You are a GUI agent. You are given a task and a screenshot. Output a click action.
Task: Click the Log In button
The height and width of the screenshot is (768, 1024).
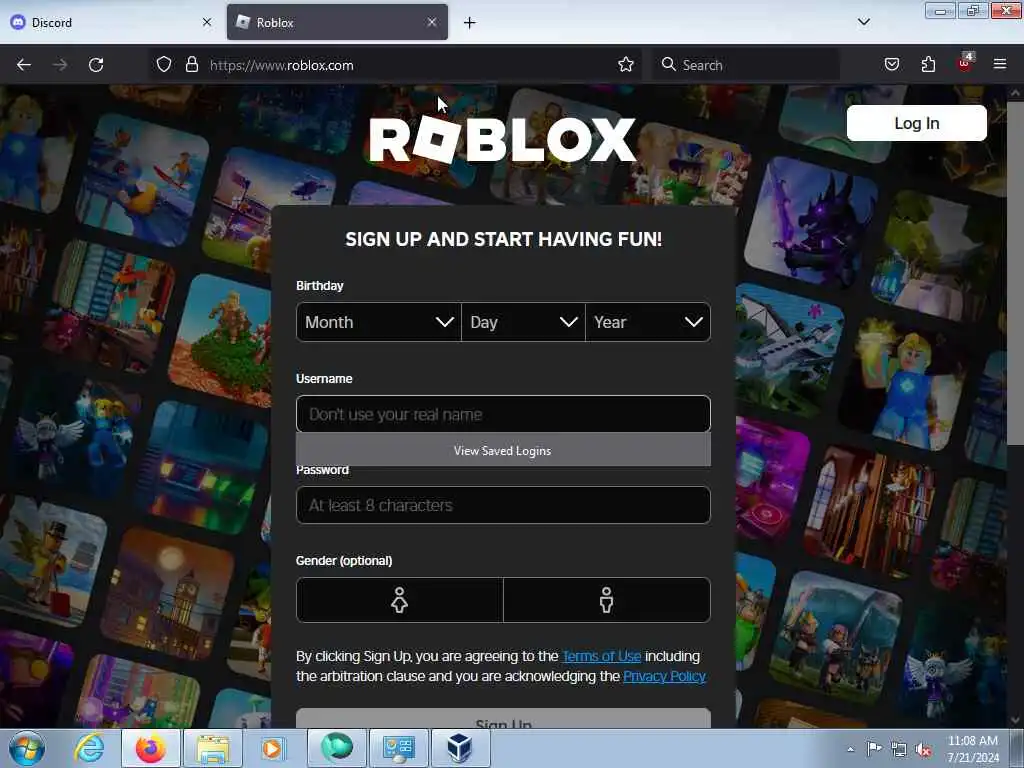pyautogui.click(x=916, y=123)
